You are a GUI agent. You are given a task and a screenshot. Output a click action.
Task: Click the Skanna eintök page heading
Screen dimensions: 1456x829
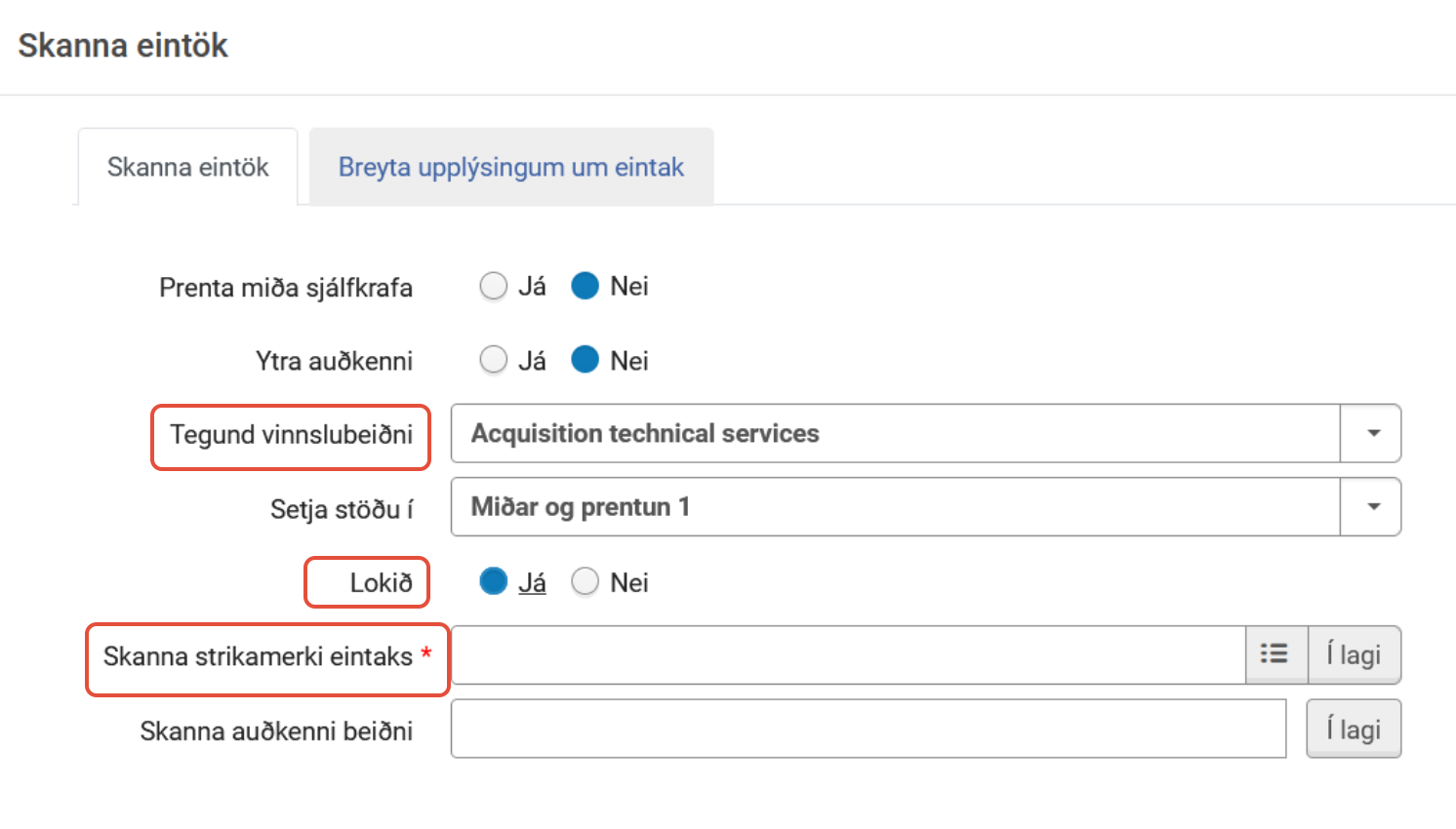pyautogui.click(x=123, y=46)
